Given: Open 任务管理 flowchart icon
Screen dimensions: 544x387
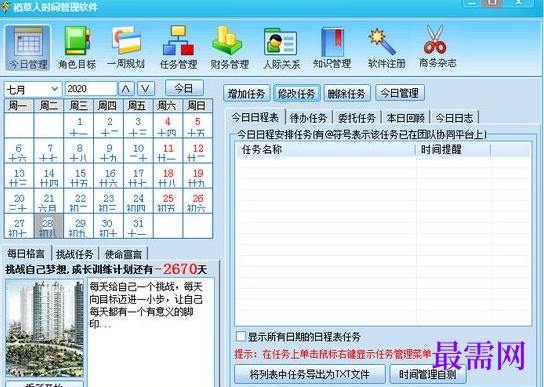Looking at the screenshot, I should coord(178,48).
